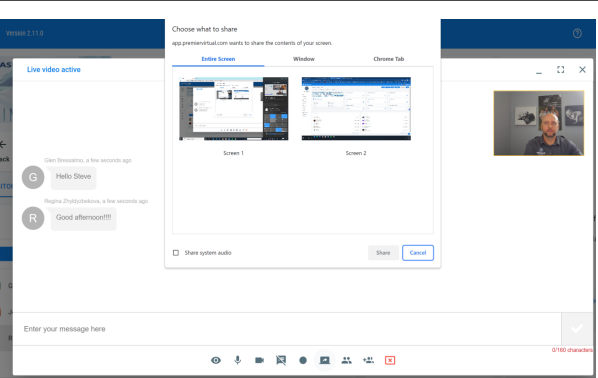The width and height of the screenshot is (598, 378).
Task: Enable the Share system audio checkbox
Action: (x=176, y=253)
